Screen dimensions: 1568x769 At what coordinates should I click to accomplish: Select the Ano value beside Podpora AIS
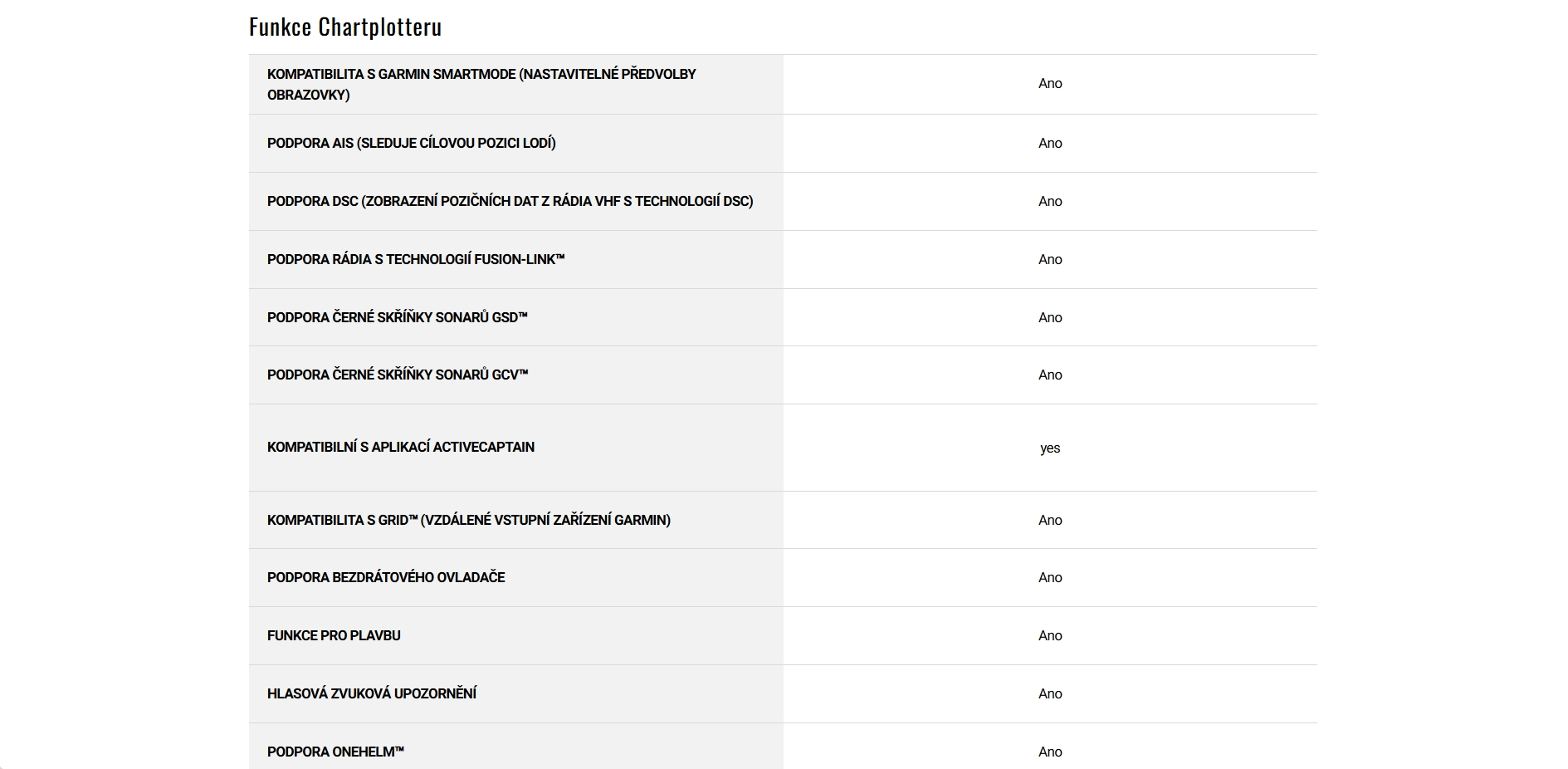(1050, 144)
